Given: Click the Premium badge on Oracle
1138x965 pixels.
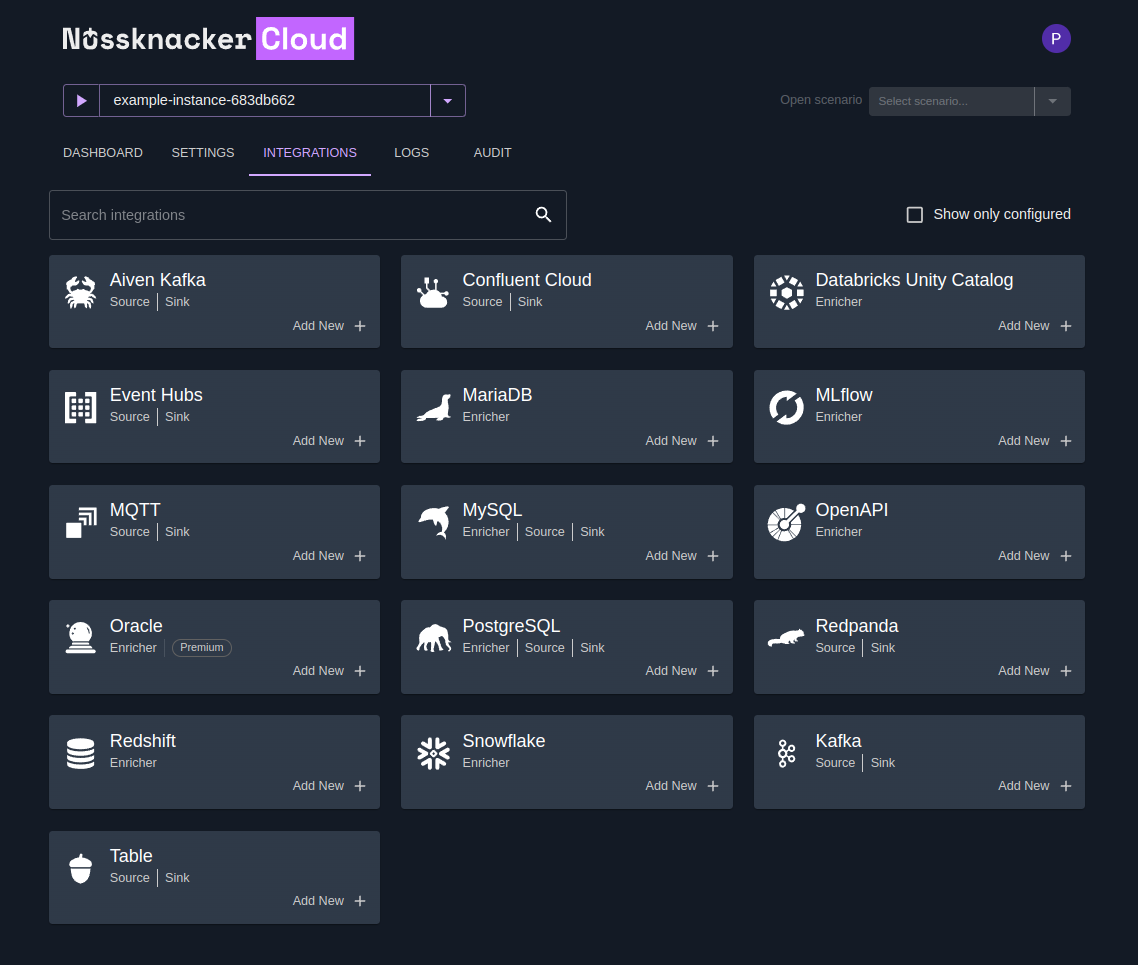Looking at the screenshot, I should [202, 647].
